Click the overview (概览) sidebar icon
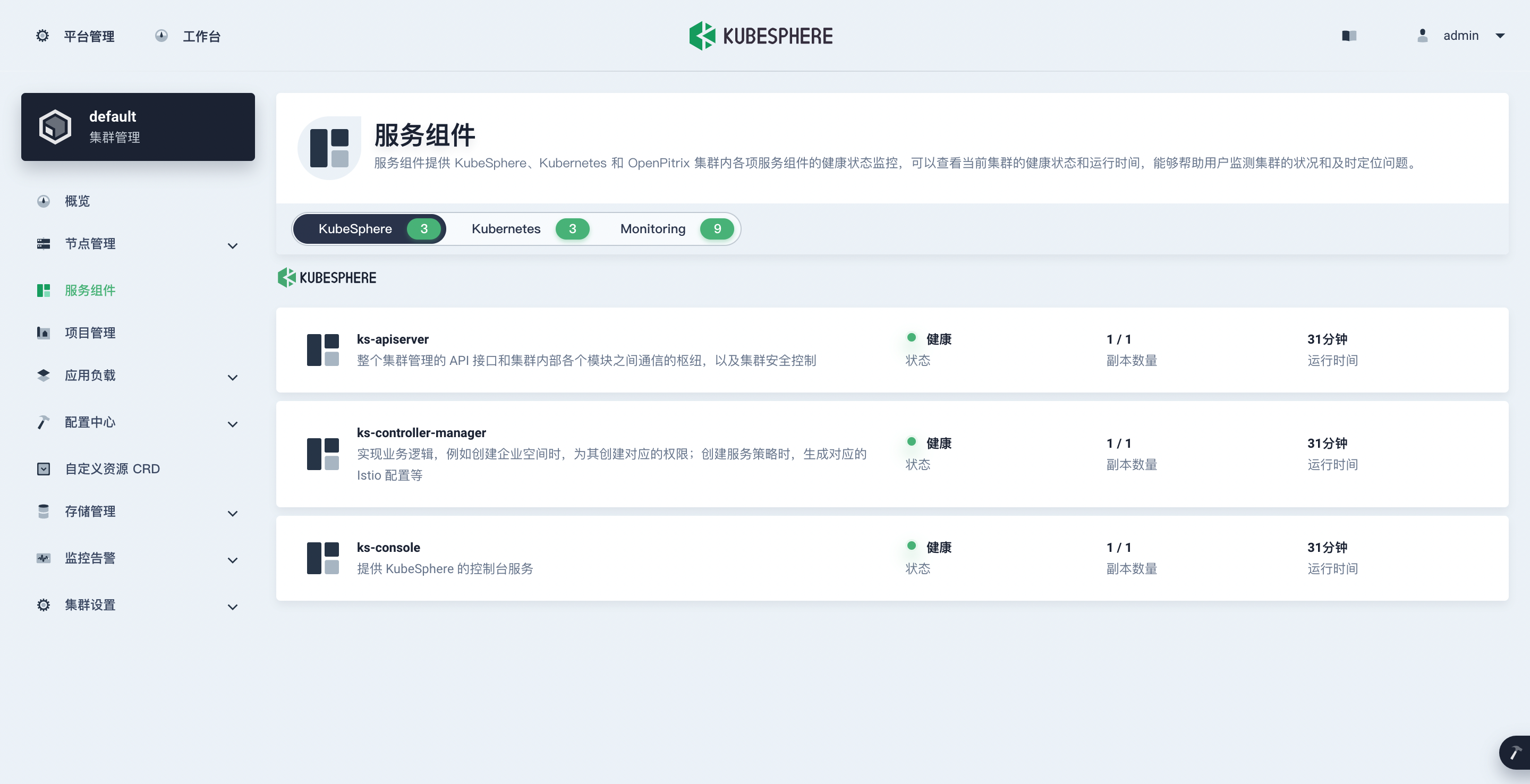Screen dimensions: 1530x784 44,201
